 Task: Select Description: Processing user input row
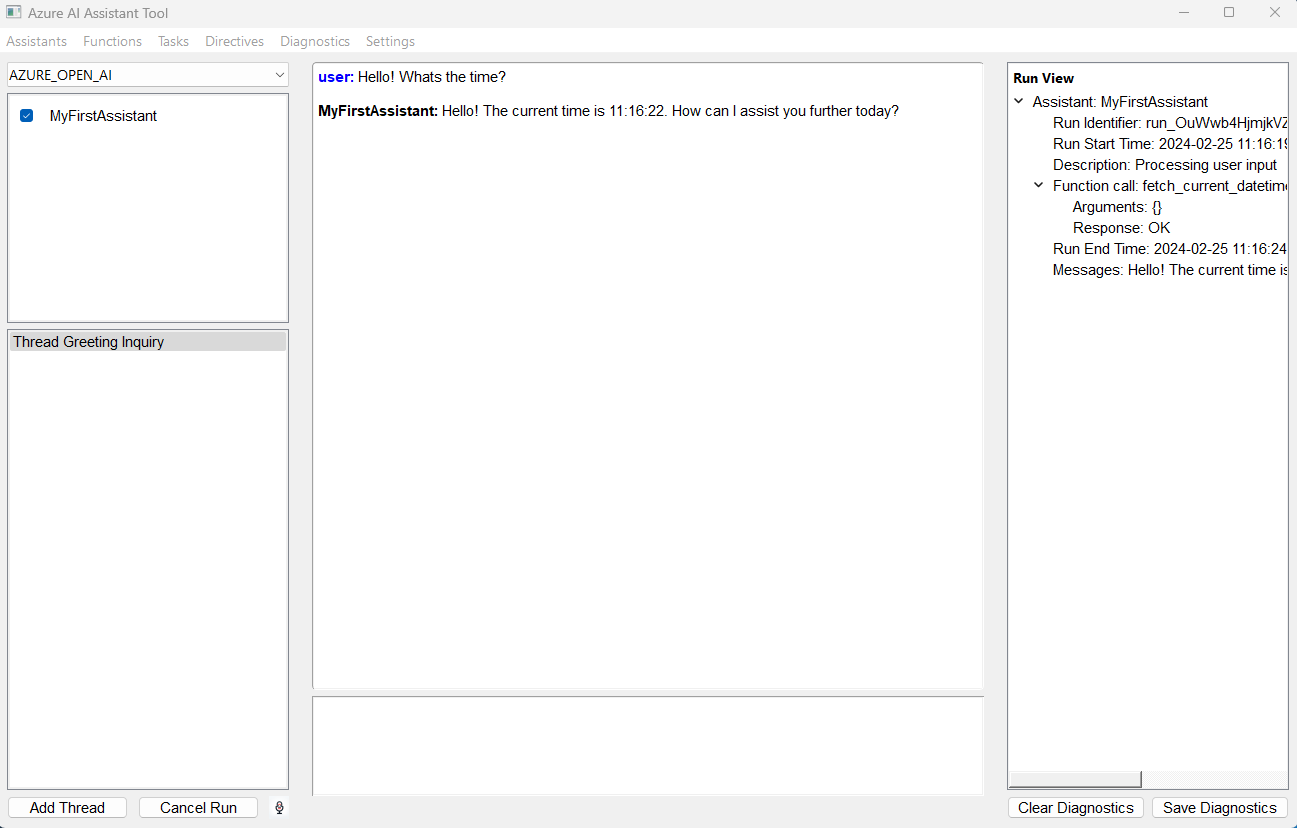click(1165, 165)
